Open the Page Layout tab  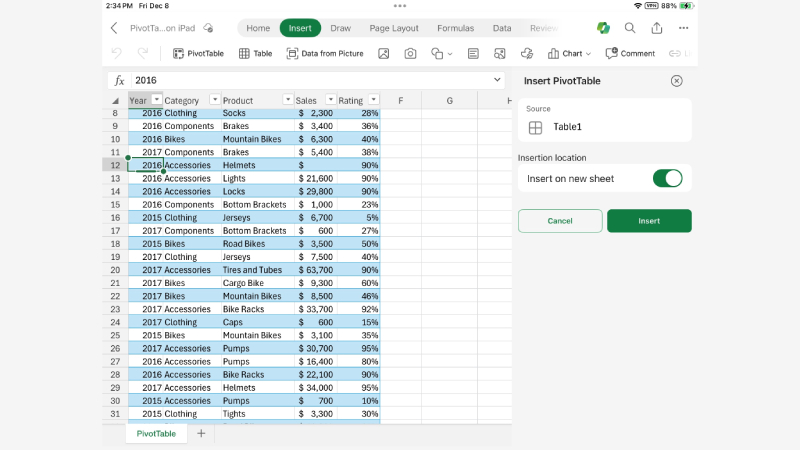pos(394,28)
